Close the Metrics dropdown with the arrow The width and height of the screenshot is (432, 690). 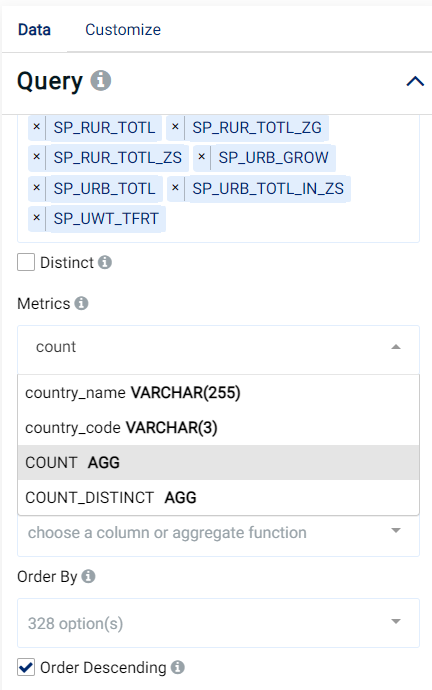click(396, 347)
